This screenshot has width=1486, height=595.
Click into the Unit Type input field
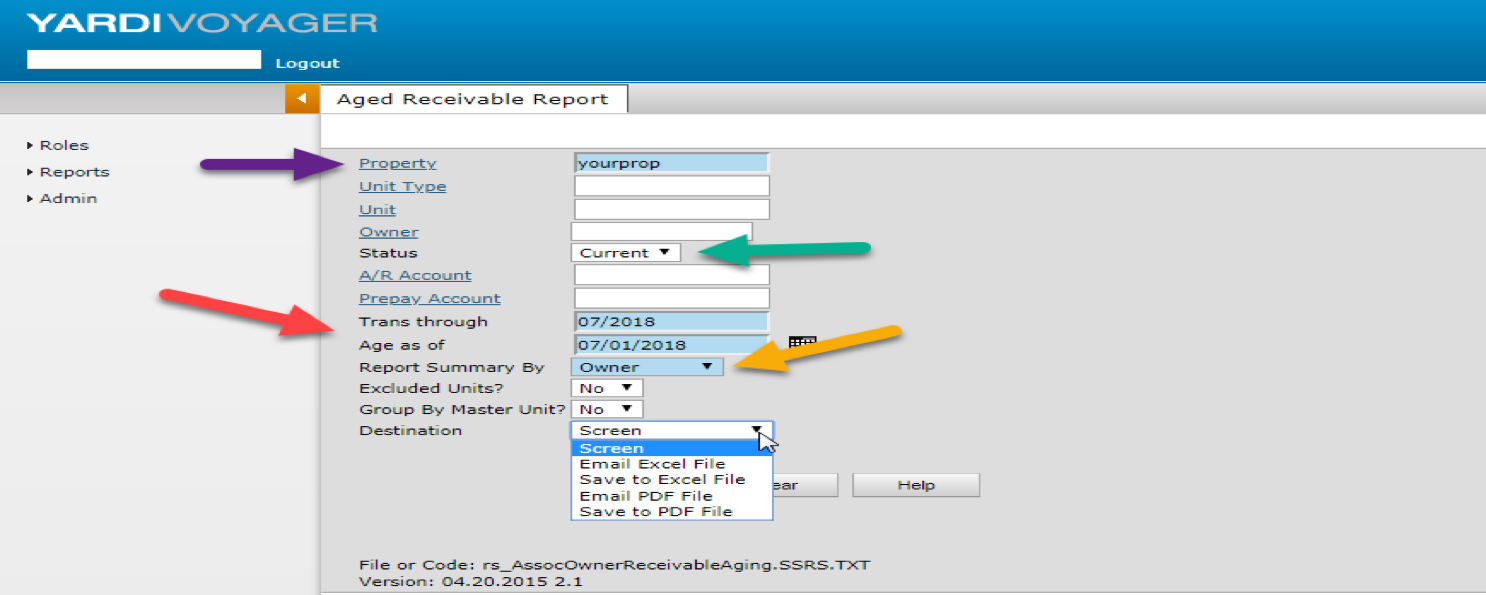tap(671, 186)
